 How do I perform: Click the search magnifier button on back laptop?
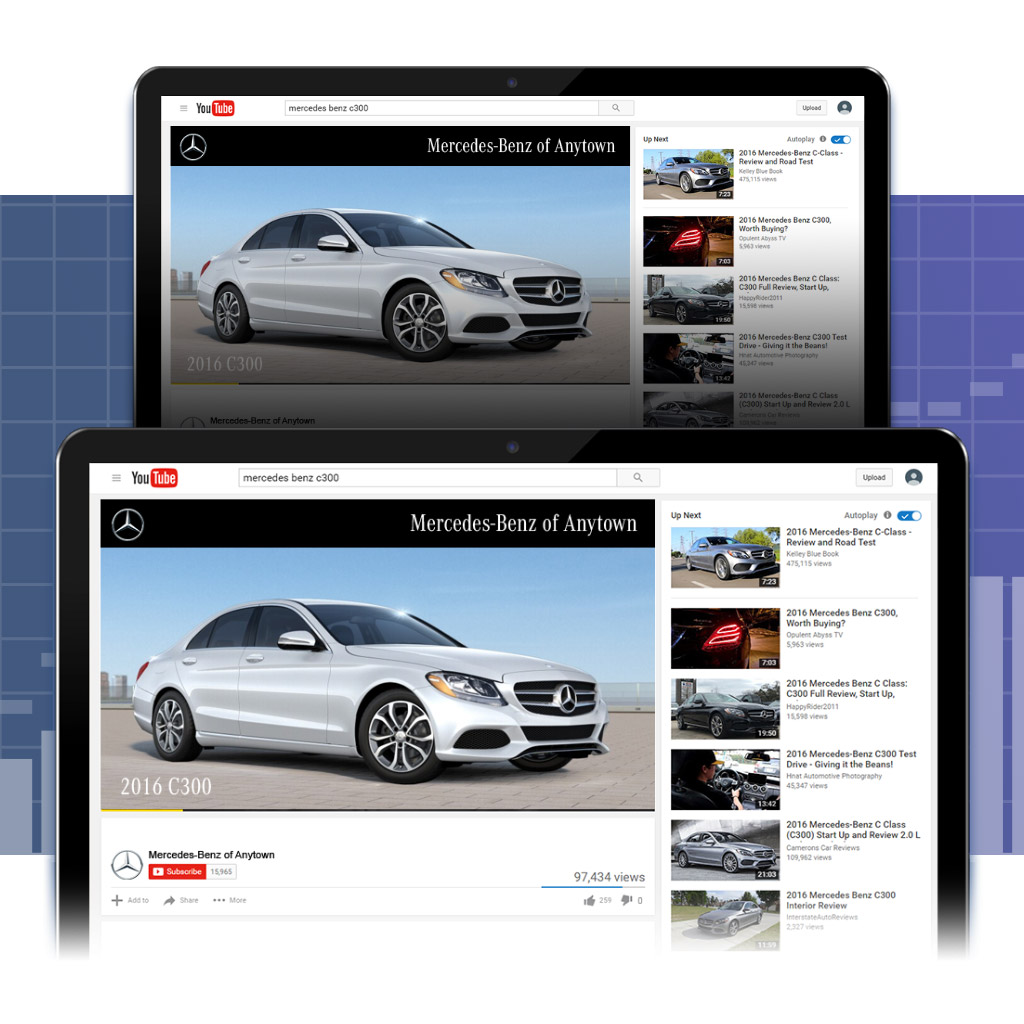click(616, 108)
